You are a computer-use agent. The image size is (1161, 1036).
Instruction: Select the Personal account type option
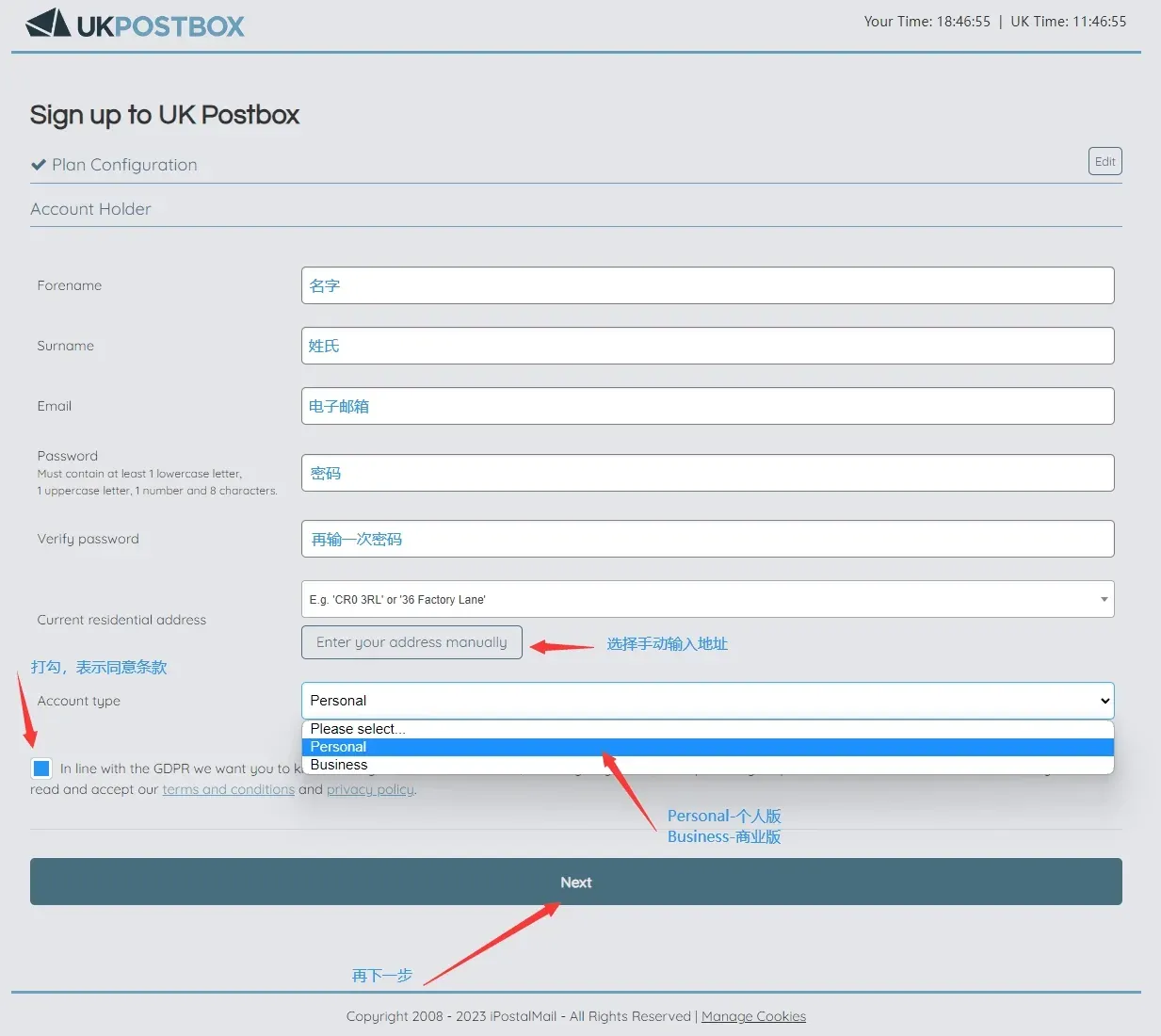click(707, 747)
